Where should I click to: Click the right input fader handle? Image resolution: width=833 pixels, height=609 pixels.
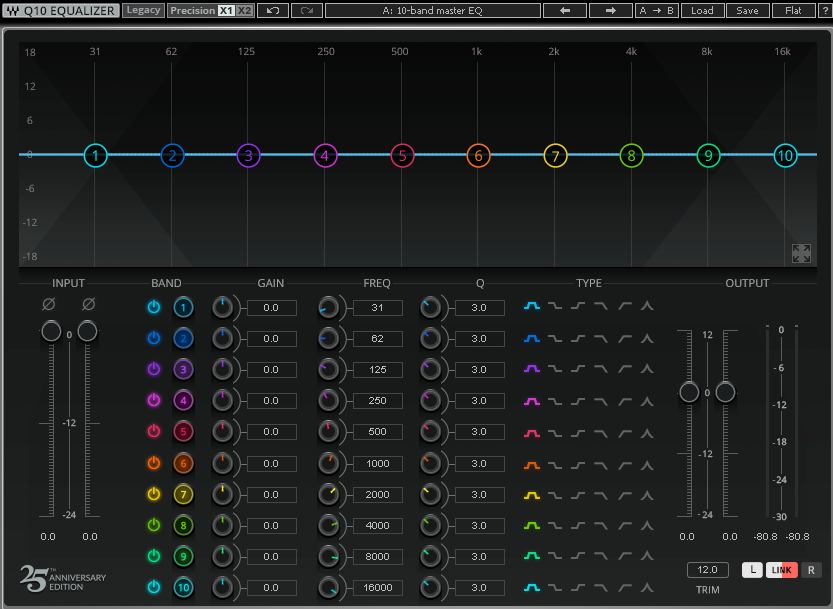[x=87, y=331]
